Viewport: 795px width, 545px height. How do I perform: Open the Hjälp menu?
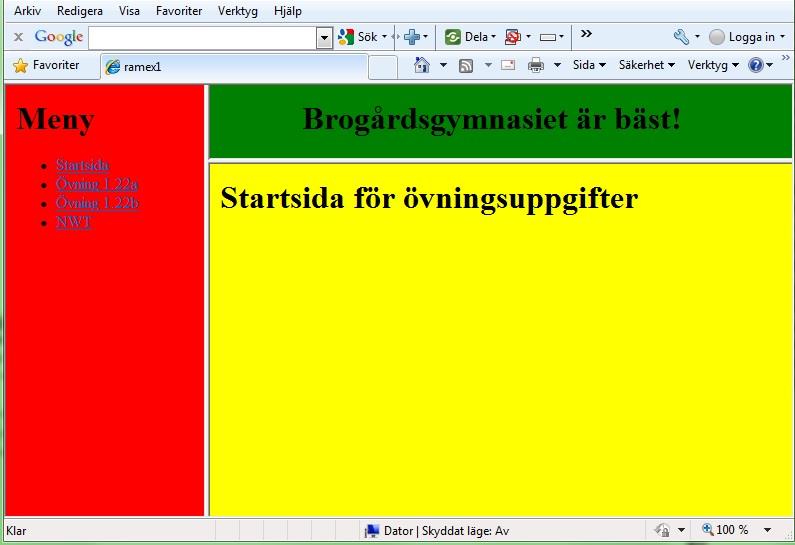coord(287,11)
